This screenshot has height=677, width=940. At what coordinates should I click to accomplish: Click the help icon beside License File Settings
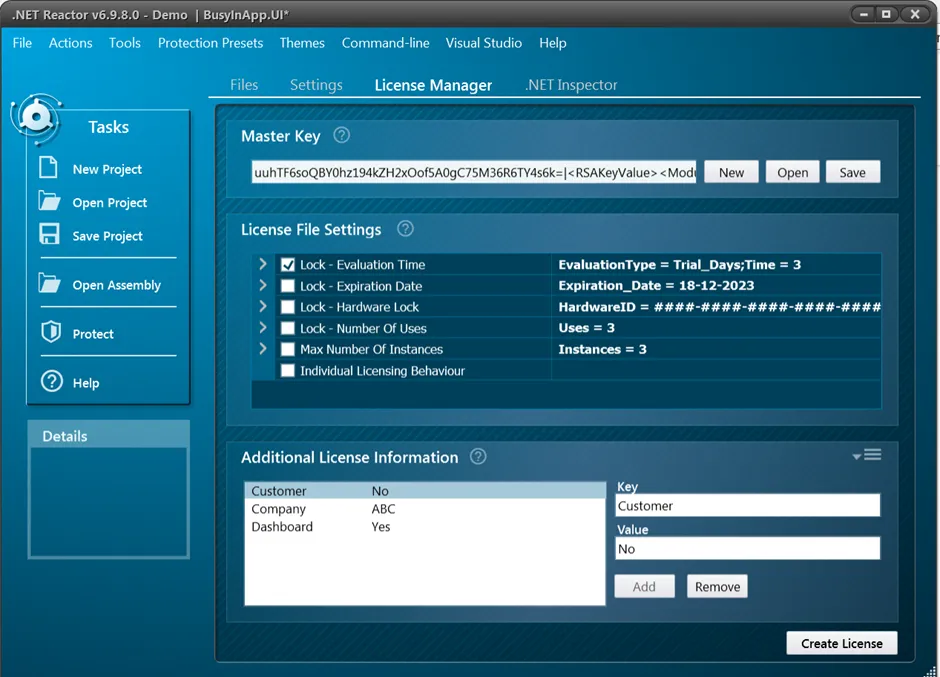click(x=405, y=228)
